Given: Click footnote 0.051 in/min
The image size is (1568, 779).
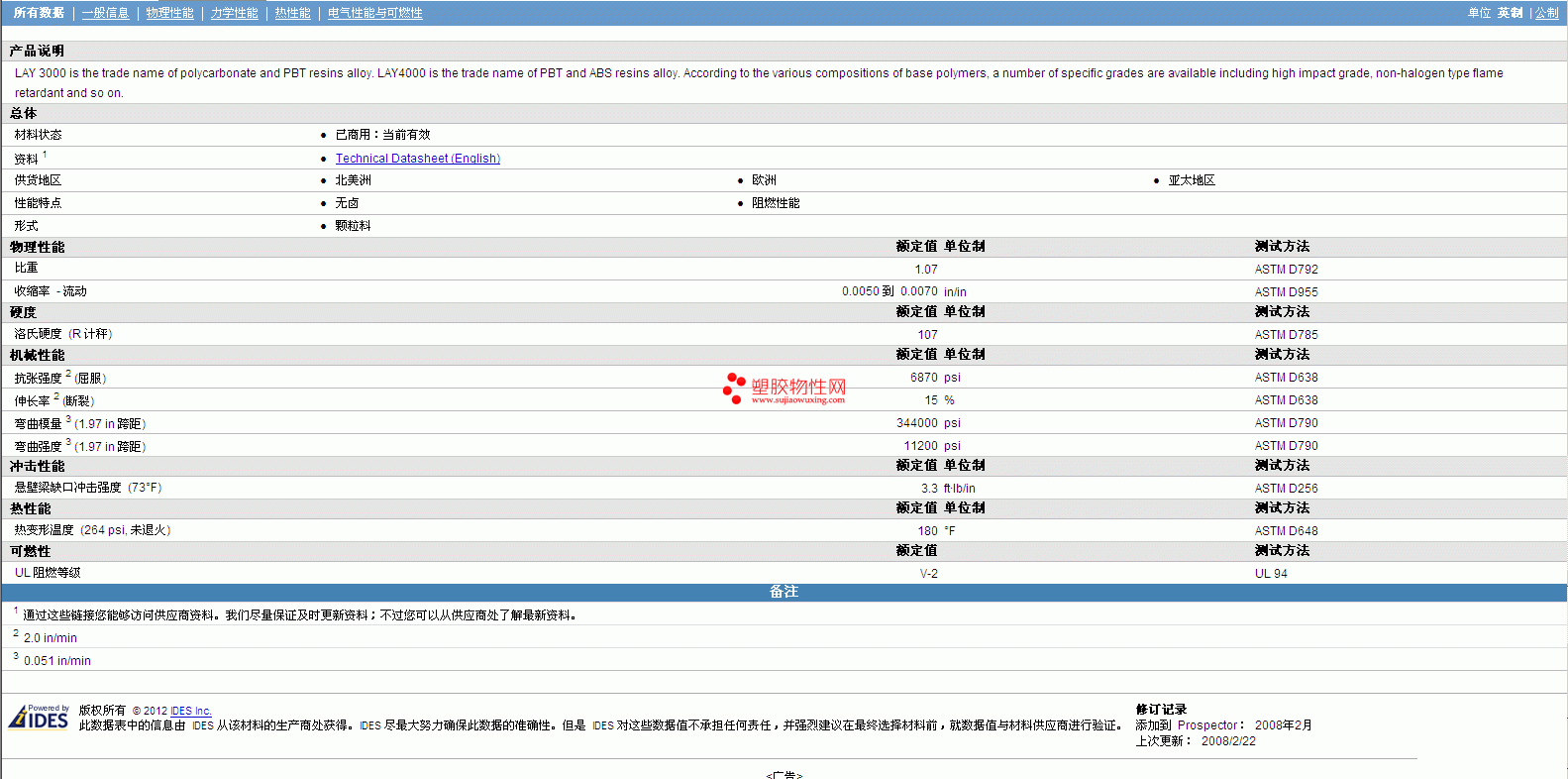Looking at the screenshot, I should [57, 661].
